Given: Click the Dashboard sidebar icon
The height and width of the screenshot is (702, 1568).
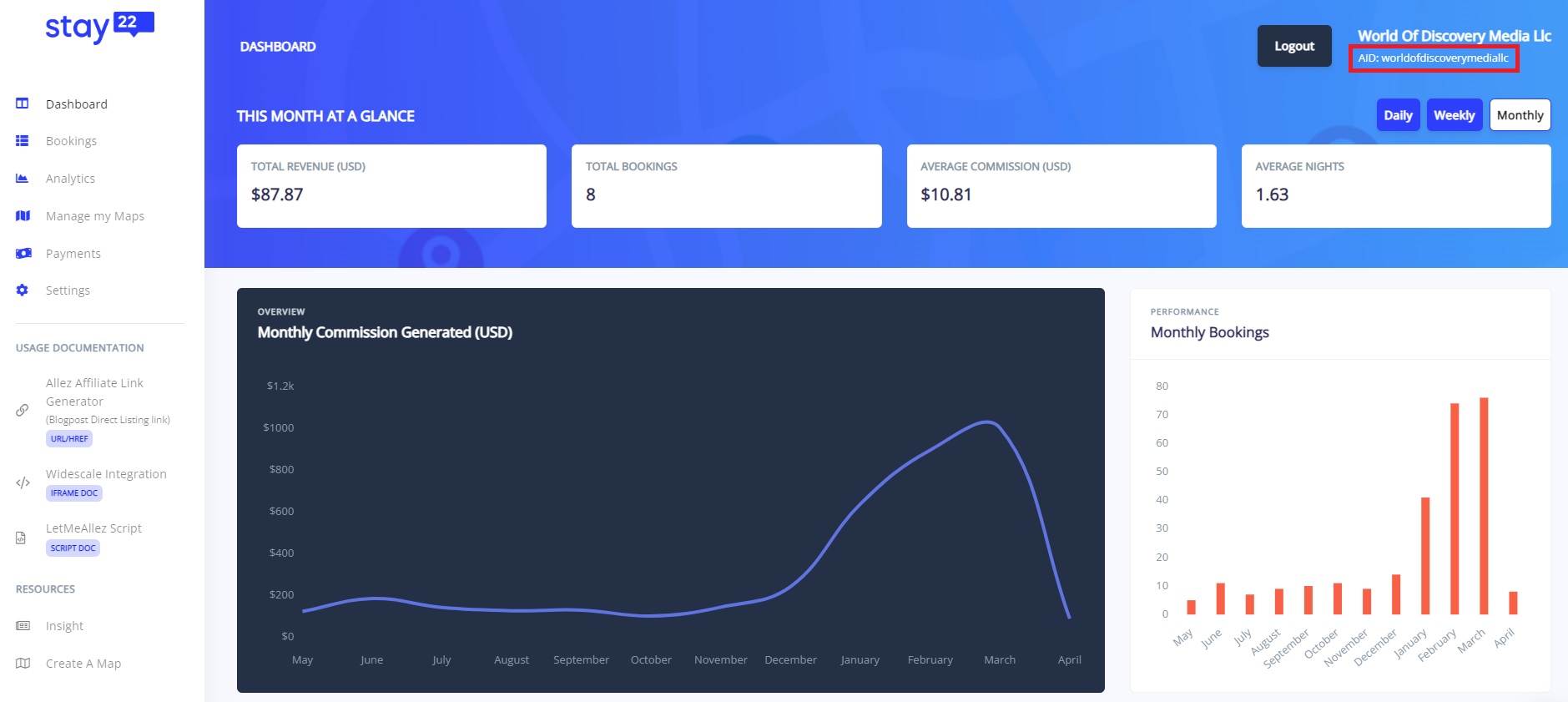Looking at the screenshot, I should (23, 104).
